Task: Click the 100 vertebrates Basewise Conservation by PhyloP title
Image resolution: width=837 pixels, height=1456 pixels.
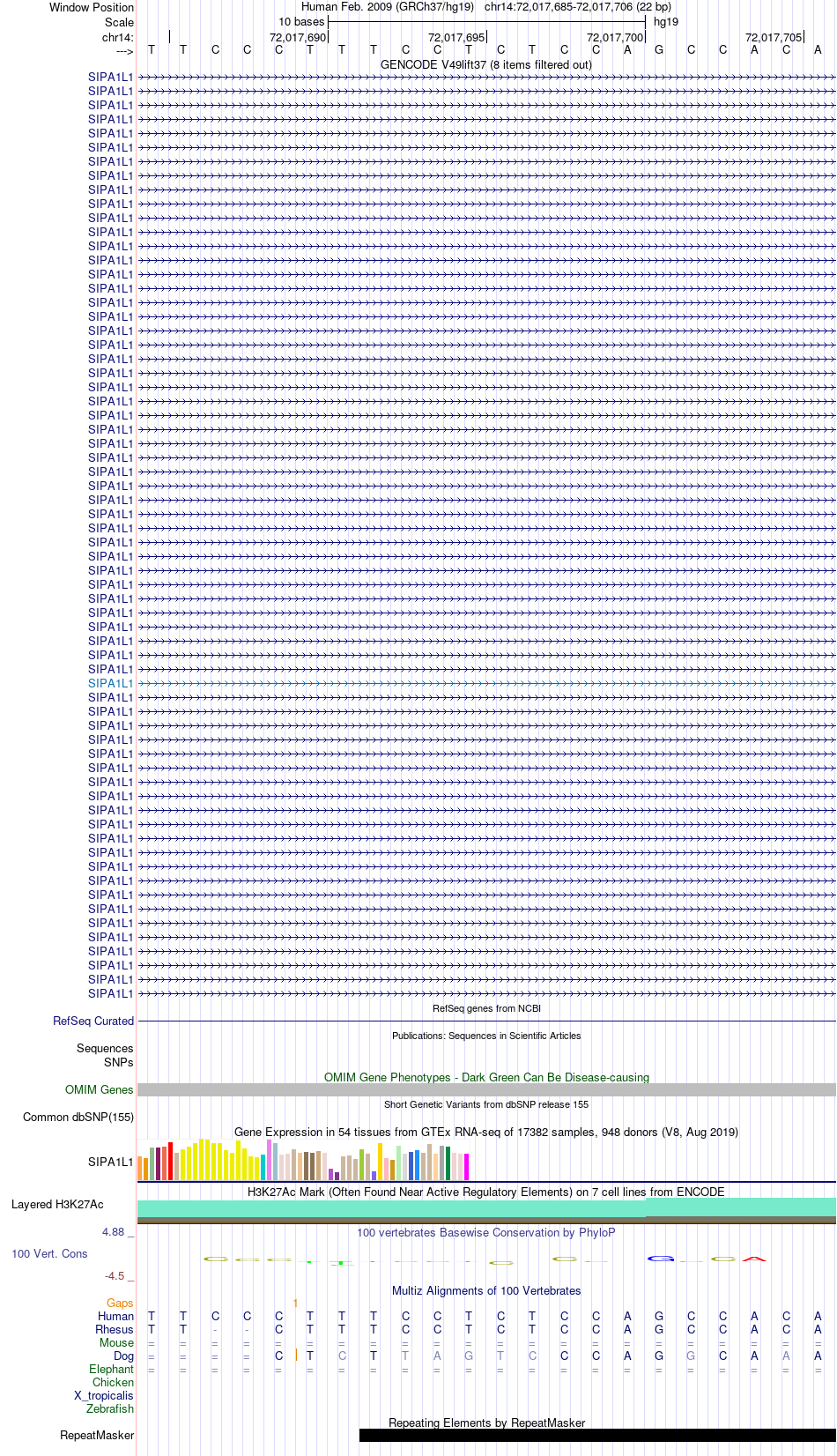Action: (486, 1232)
